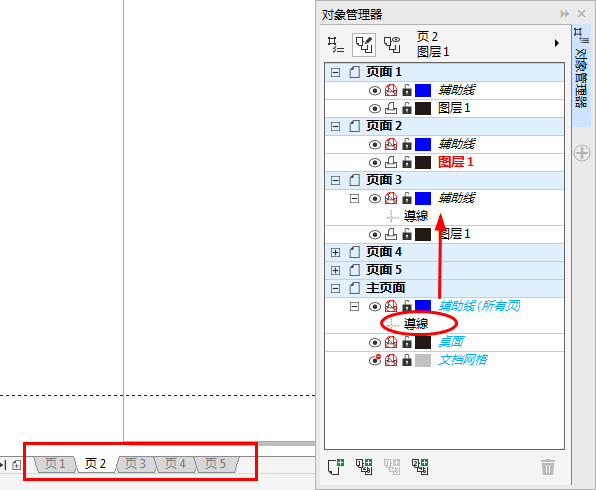Screen dimensions: 596x490
Task: Toggle eye of 页面 3 辅助线 layer
Action: [x=375, y=199]
